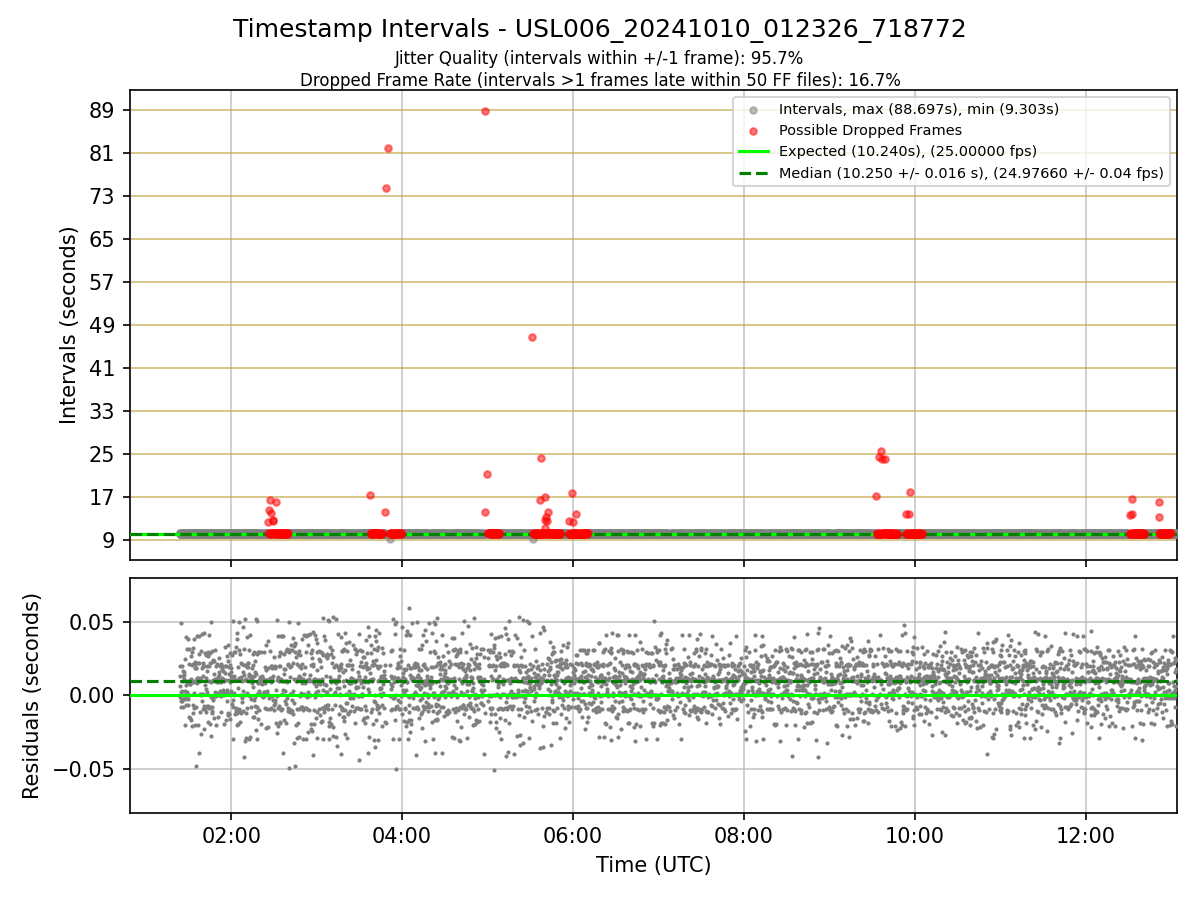Click the dashed green legend line for Median

tap(753, 173)
